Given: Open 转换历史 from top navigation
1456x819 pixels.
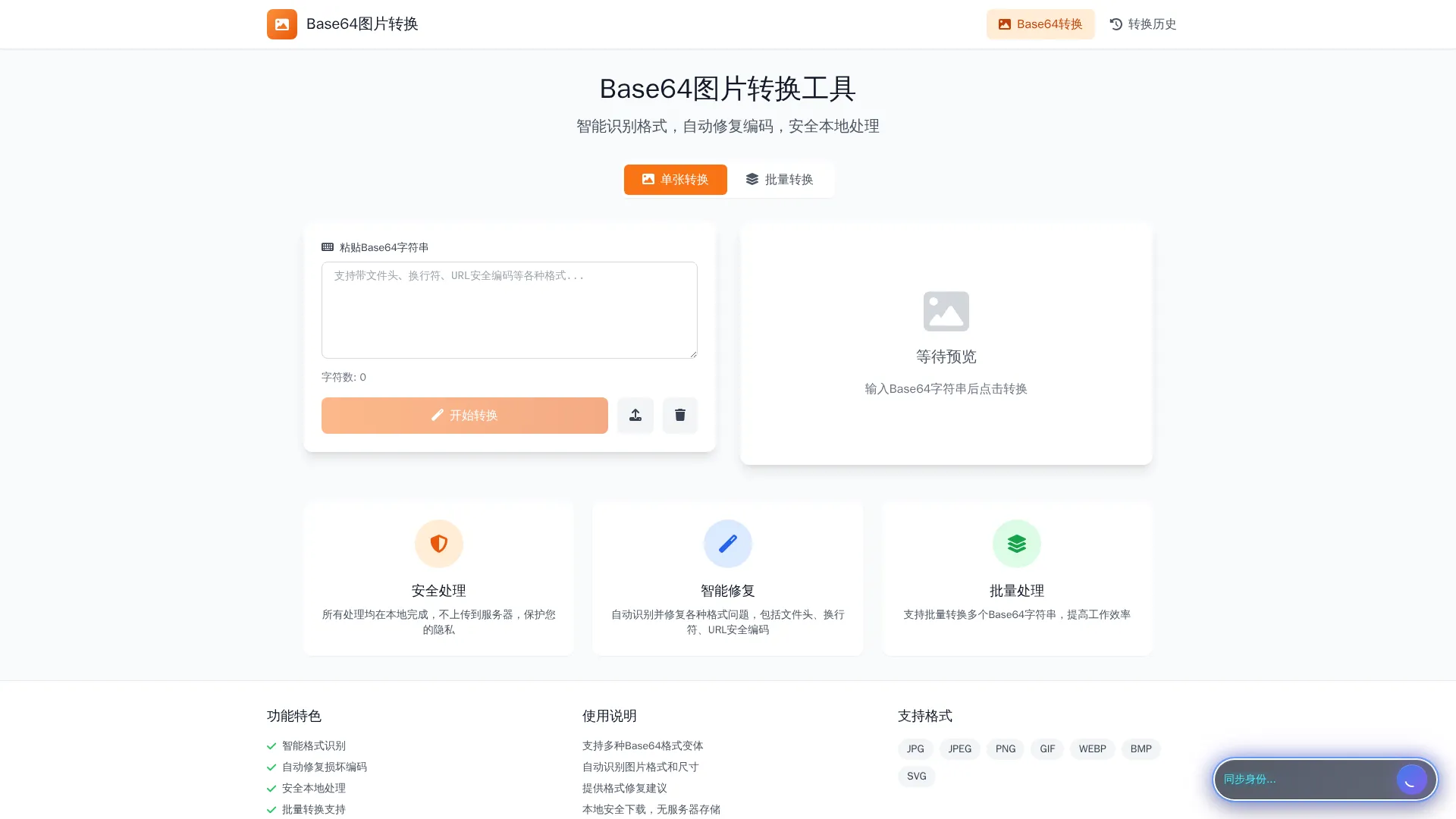Looking at the screenshot, I should pyautogui.click(x=1144, y=24).
